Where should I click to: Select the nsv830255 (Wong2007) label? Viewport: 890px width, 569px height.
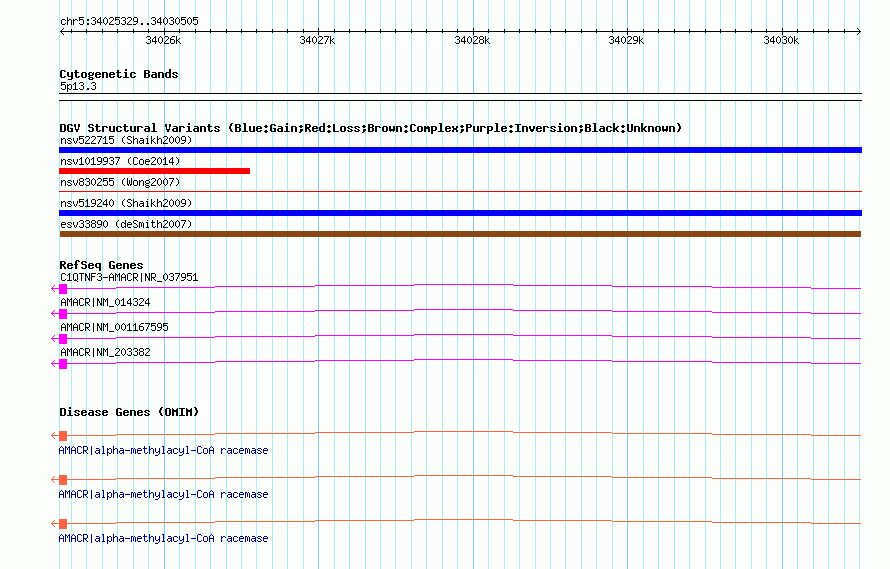120,182
